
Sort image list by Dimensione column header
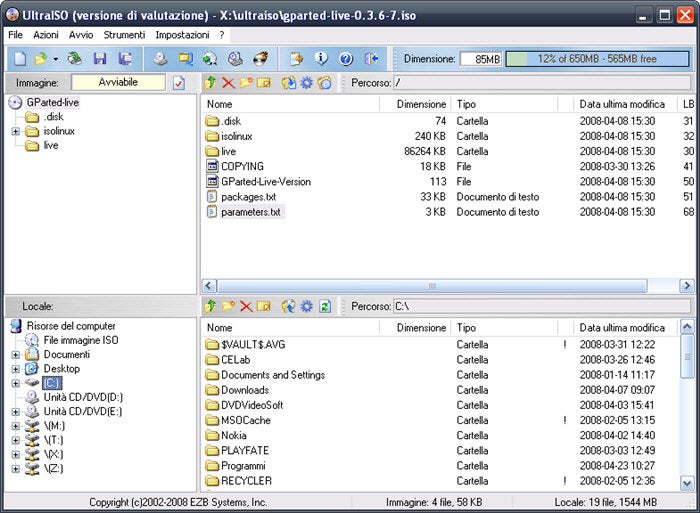415,104
